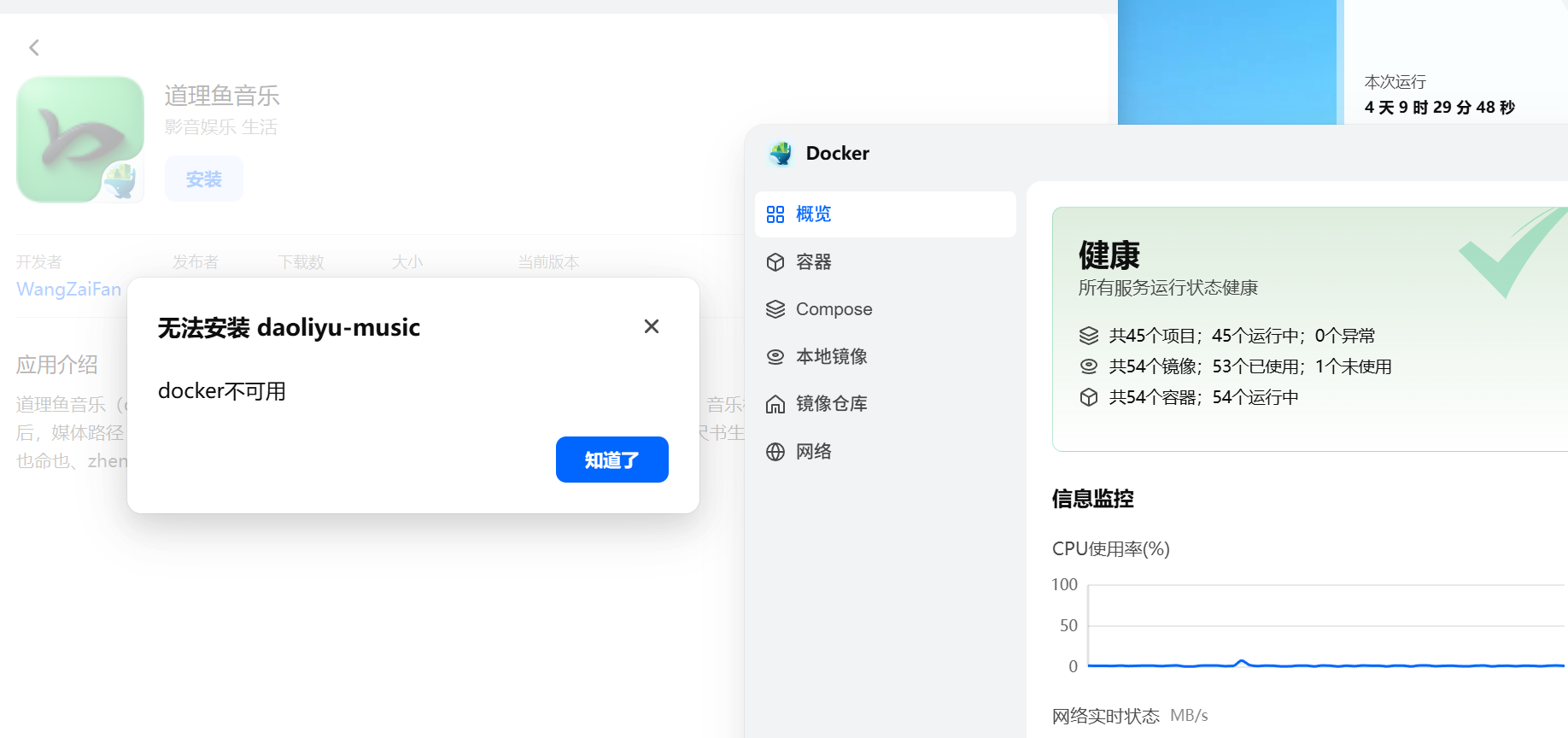Click the 本次运行 label
The height and width of the screenshot is (738, 1568).
pyautogui.click(x=1395, y=82)
